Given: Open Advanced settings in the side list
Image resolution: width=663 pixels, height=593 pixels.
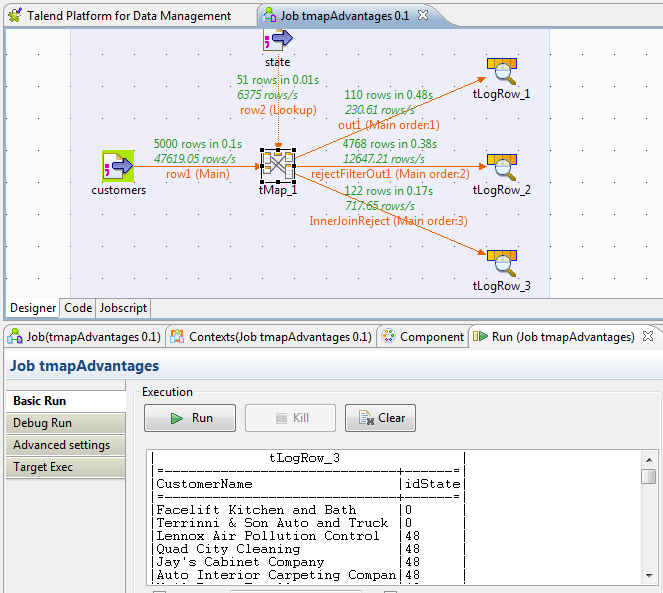Looking at the screenshot, I should click(x=66, y=445).
